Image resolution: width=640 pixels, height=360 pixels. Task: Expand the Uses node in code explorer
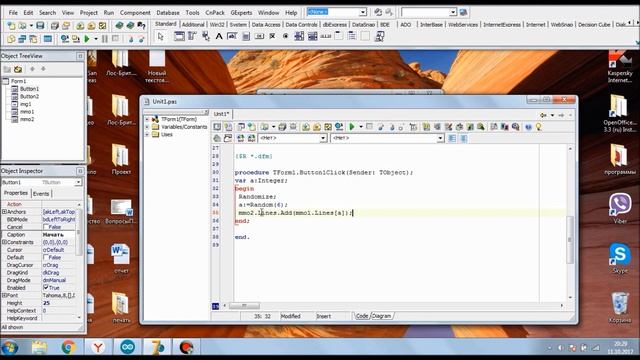click(147, 134)
